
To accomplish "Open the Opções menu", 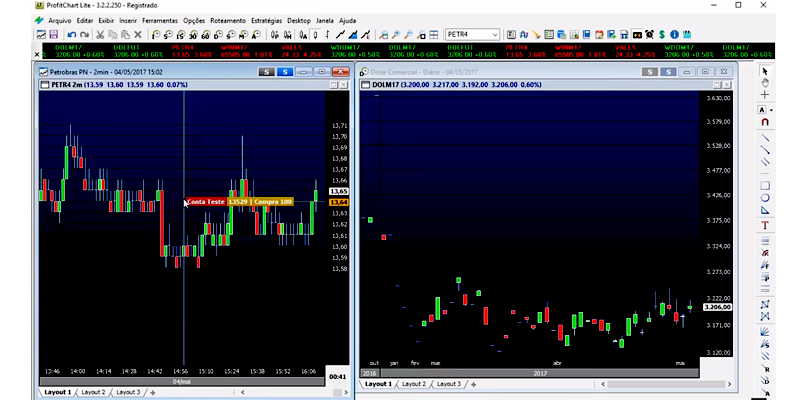I will 194,21.
